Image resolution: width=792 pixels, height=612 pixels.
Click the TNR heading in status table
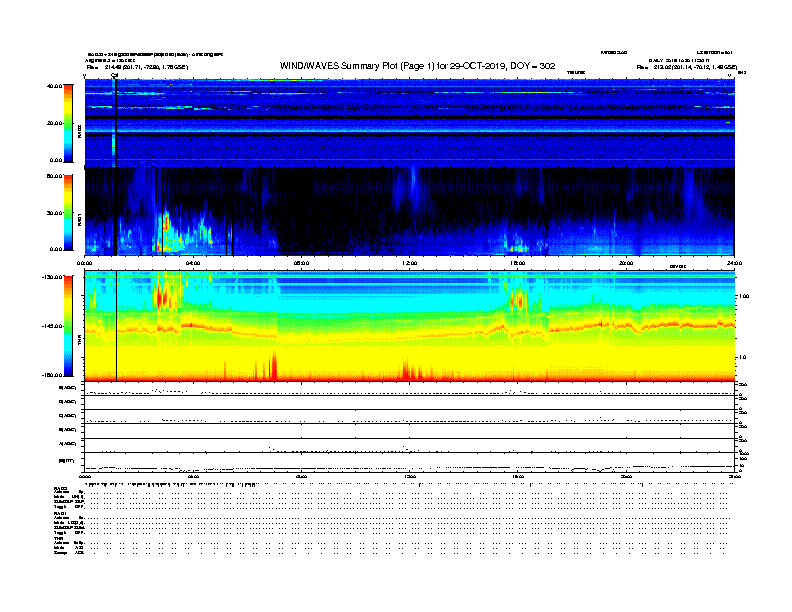pyautogui.click(x=58, y=539)
